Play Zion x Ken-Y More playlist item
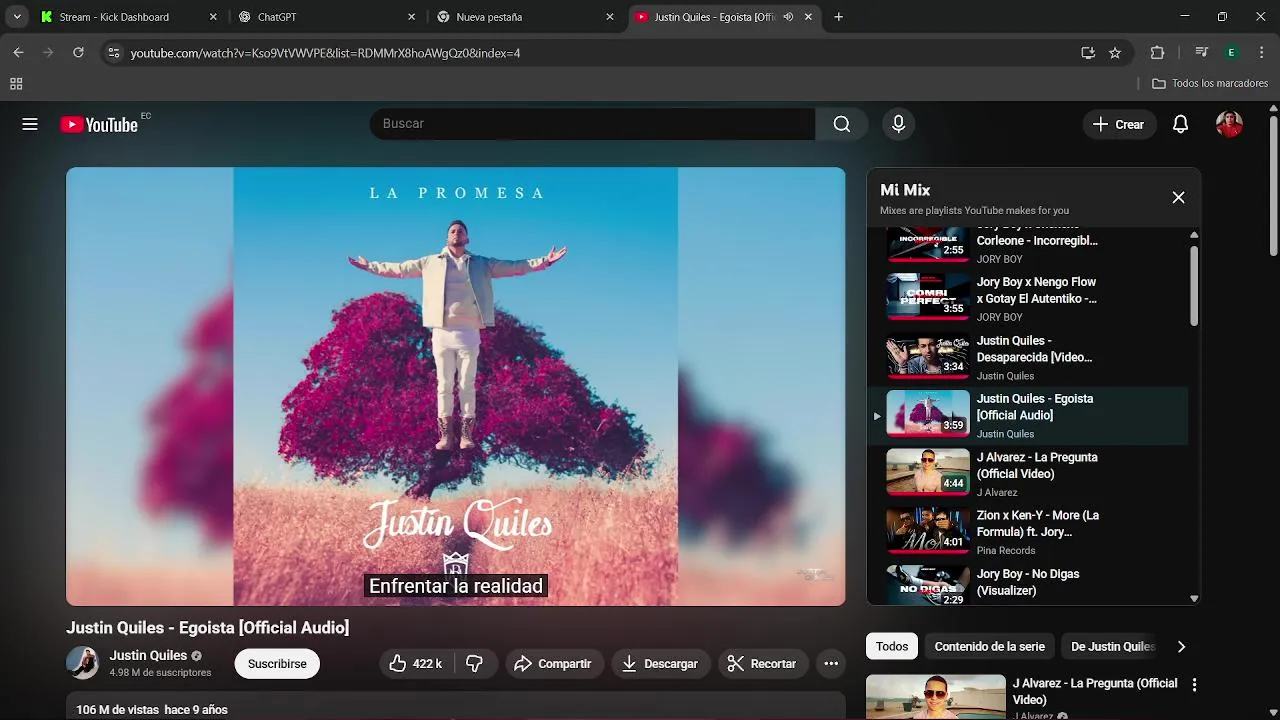The height and width of the screenshot is (720, 1280). click(x=1028, y=532)
